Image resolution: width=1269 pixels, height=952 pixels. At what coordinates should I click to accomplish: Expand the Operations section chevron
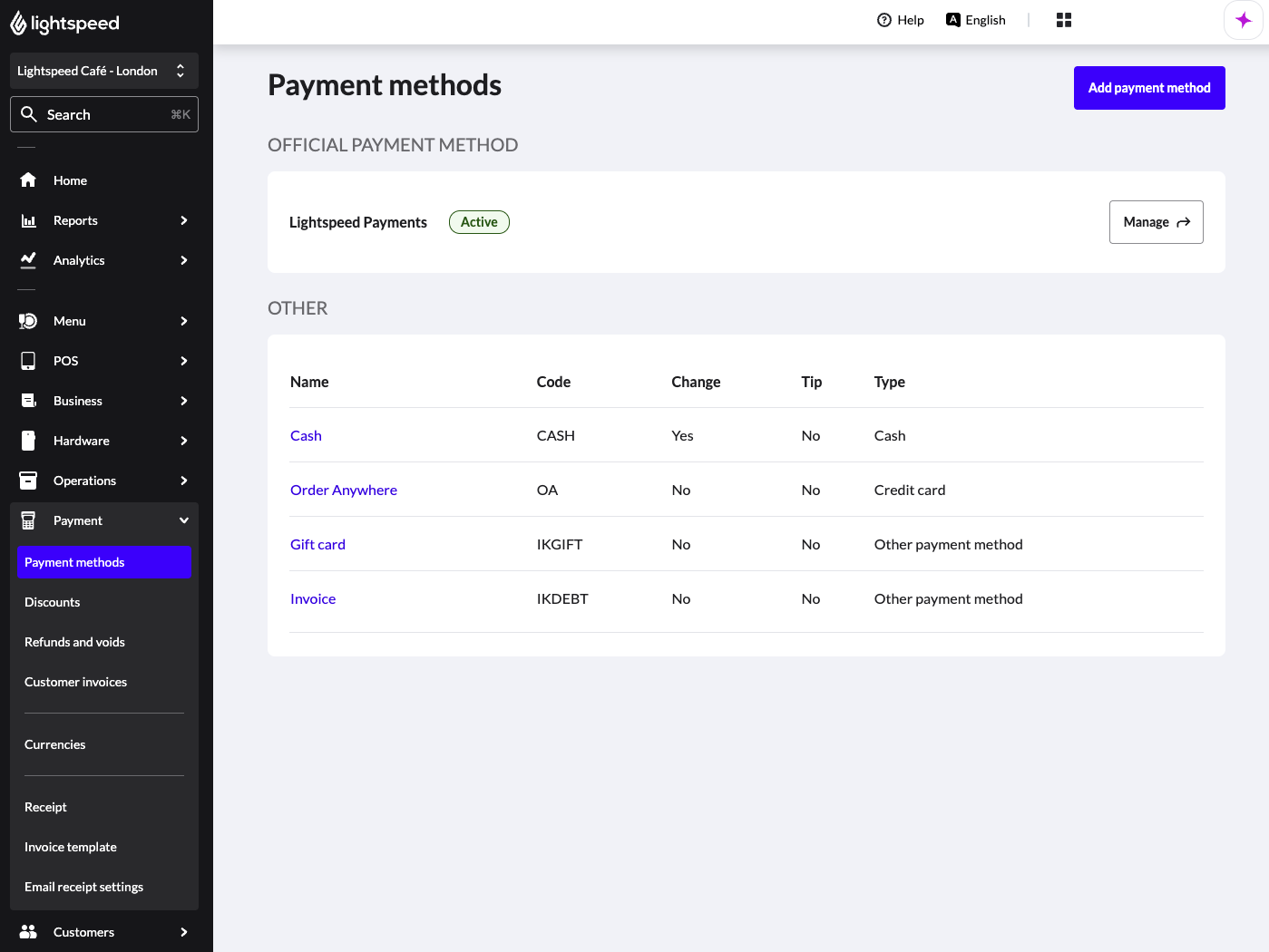pos(184,481)
